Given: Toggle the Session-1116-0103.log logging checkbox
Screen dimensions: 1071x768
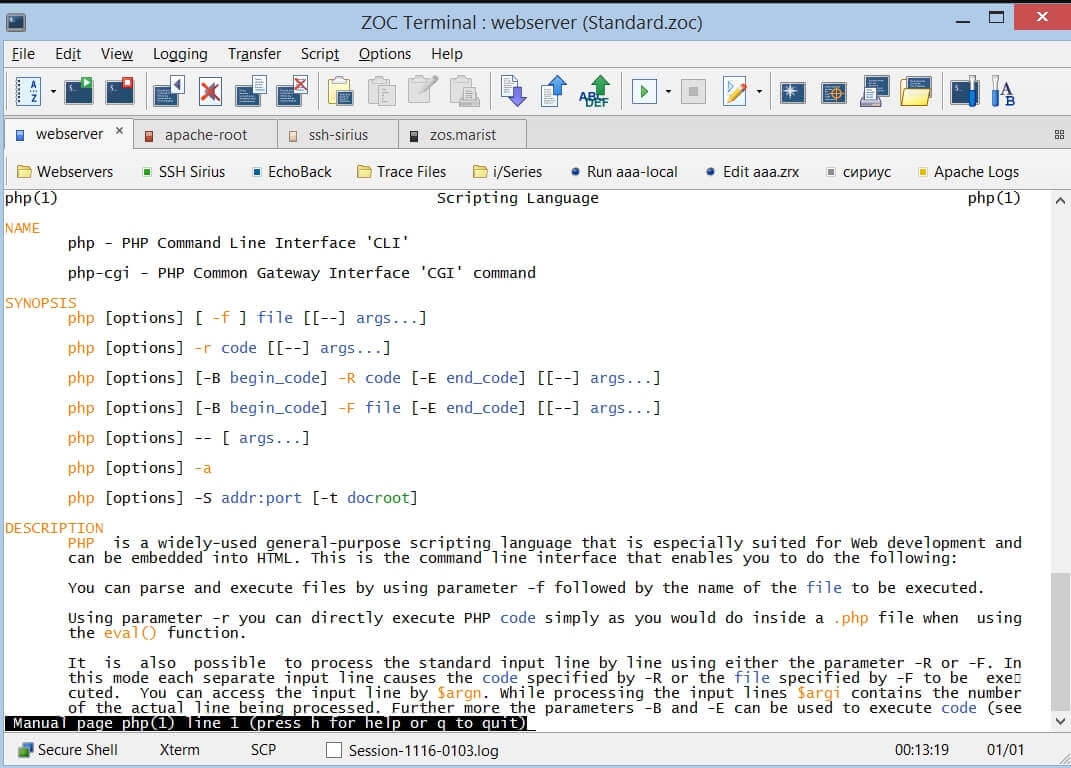Looking at the screenshot, I should click(334, 750).
